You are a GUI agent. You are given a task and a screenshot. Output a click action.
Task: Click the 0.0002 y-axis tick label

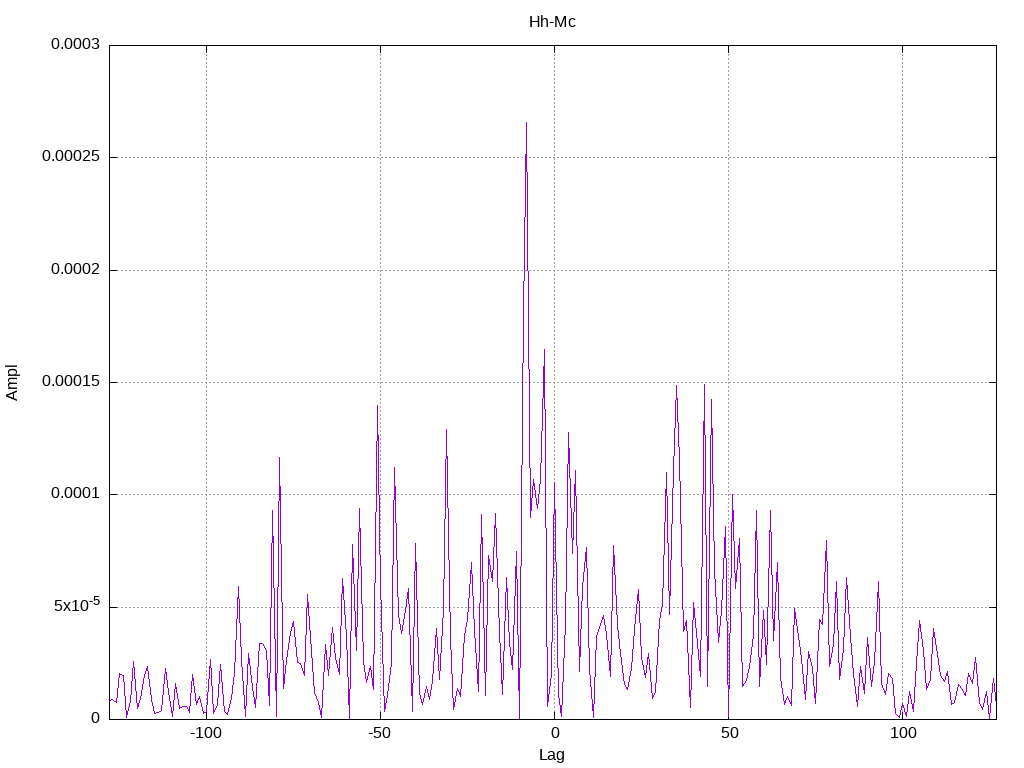[76, 269]
